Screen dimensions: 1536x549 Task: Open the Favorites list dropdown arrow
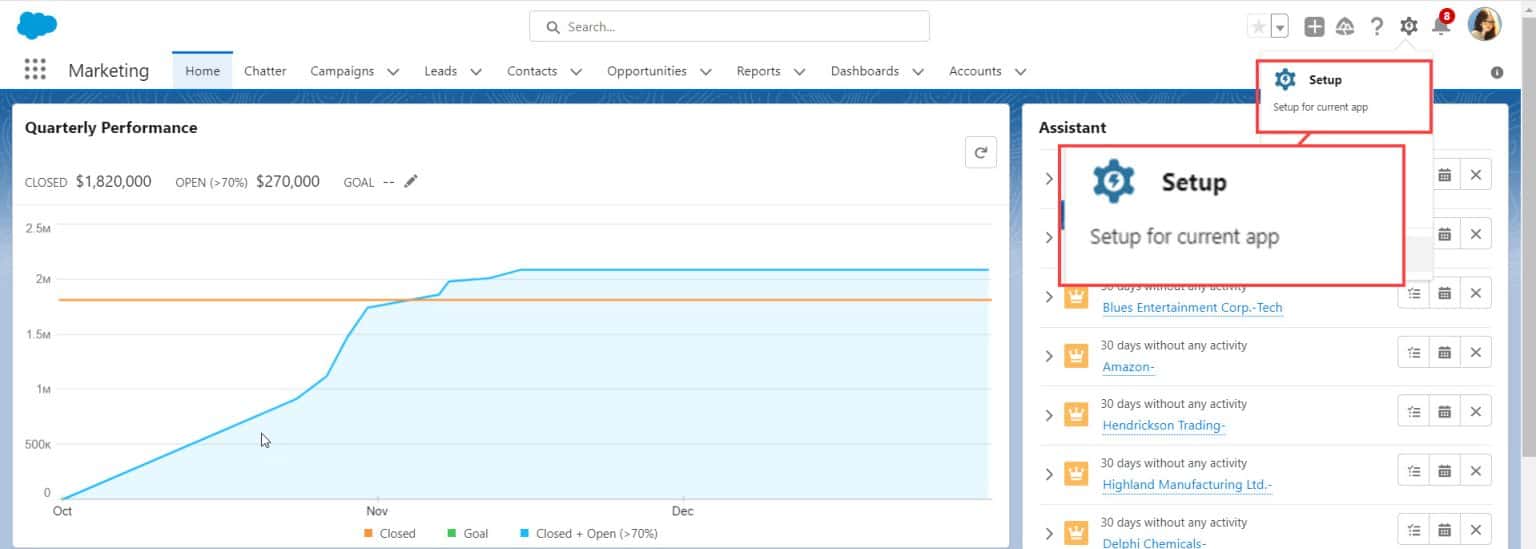(x=1280, y=27)
